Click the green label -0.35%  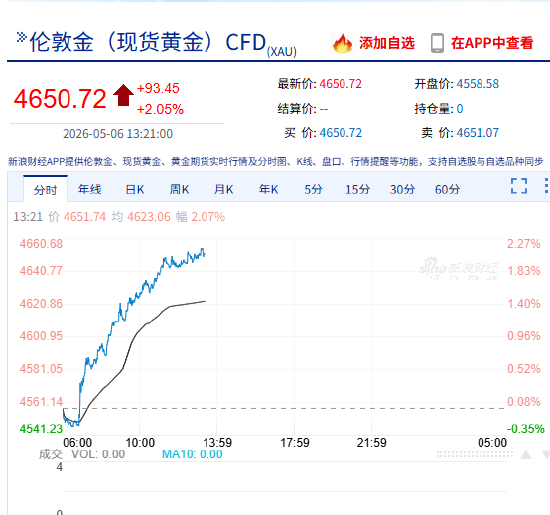pos(525,429)
